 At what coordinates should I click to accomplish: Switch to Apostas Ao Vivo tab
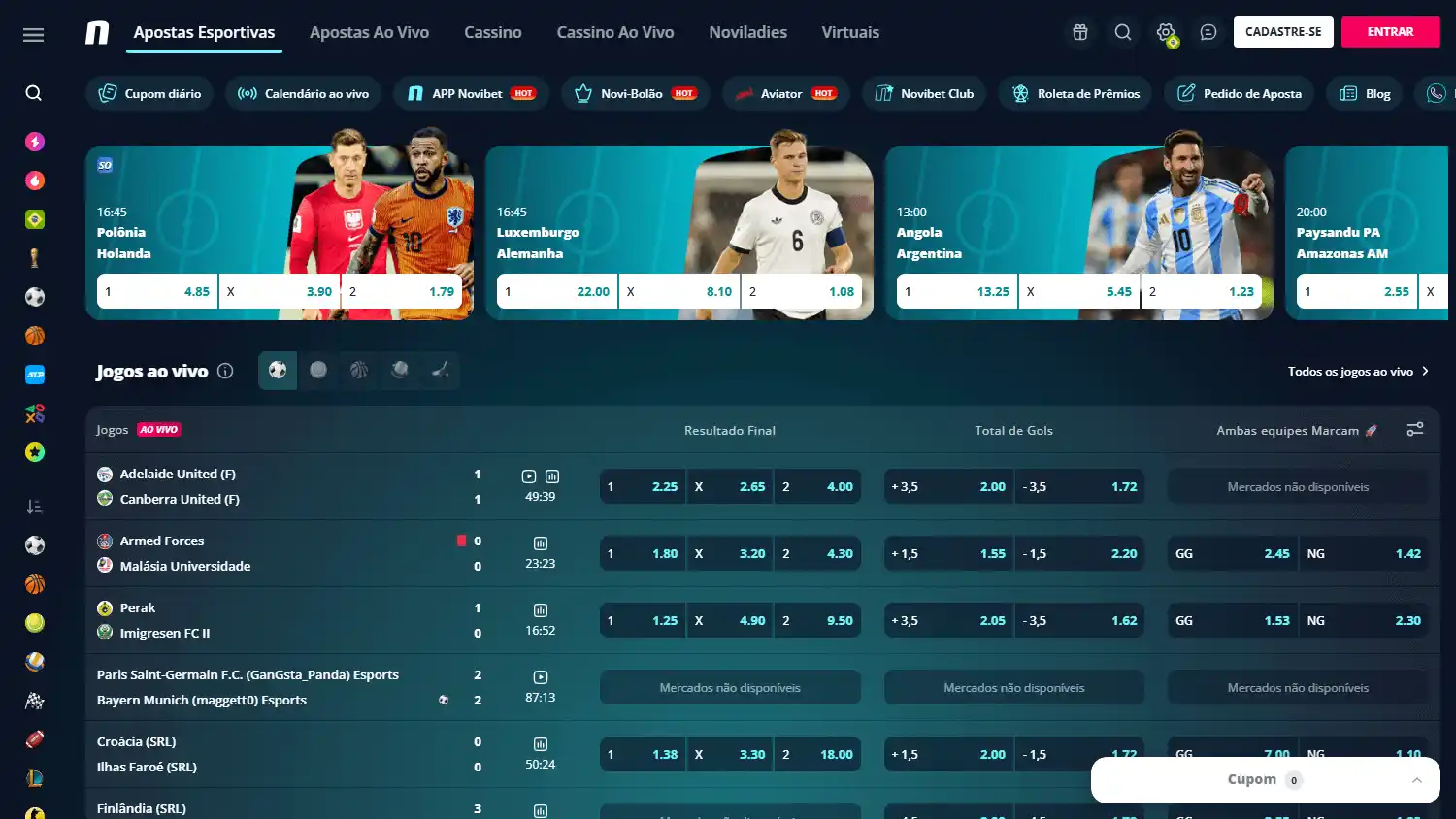pyautogui.click(x=369, y=32)
